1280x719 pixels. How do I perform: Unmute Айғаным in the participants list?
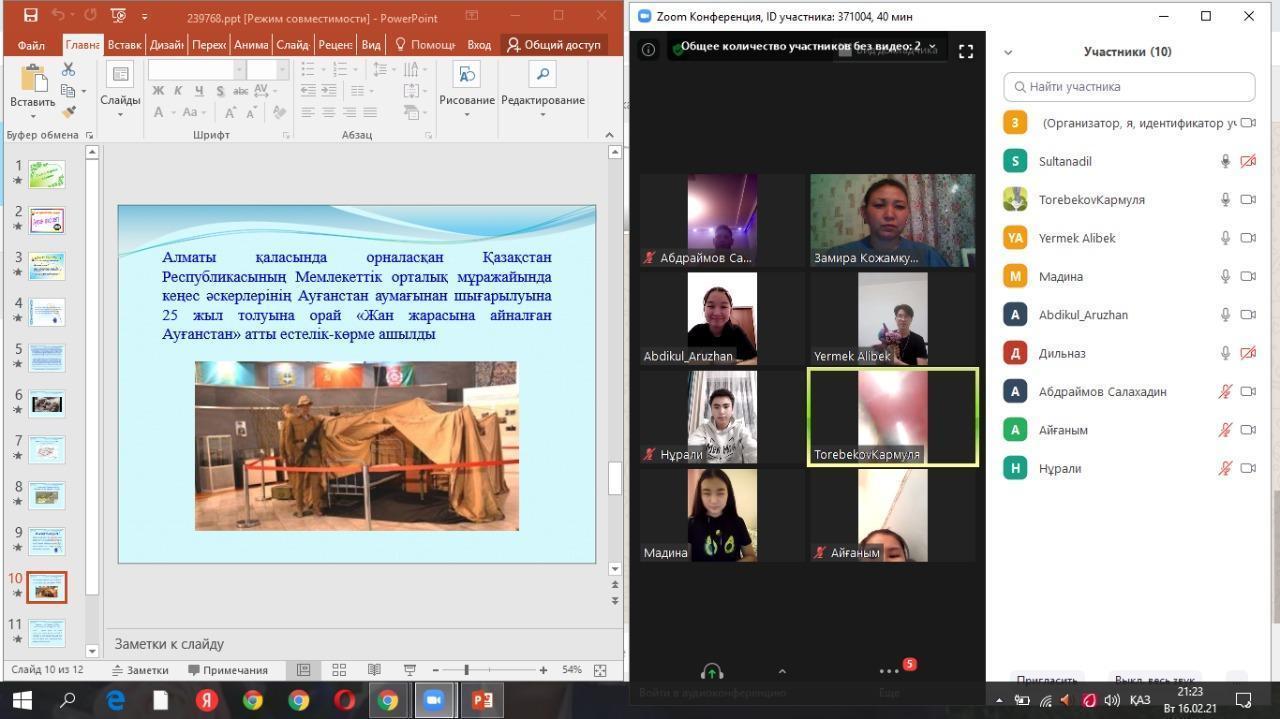click(x=1225, y=430)
